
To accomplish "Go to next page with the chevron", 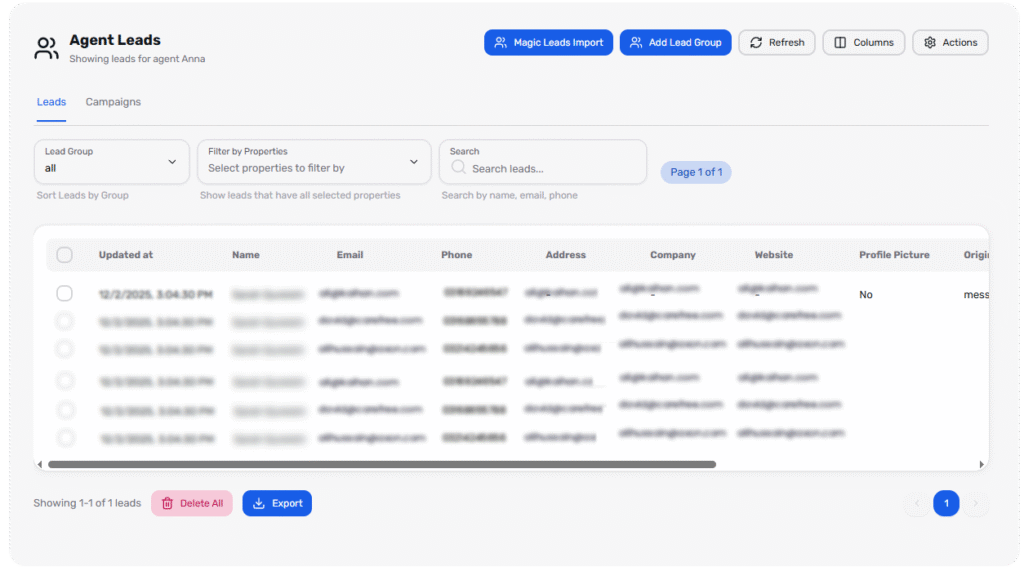I will point(976,504).
